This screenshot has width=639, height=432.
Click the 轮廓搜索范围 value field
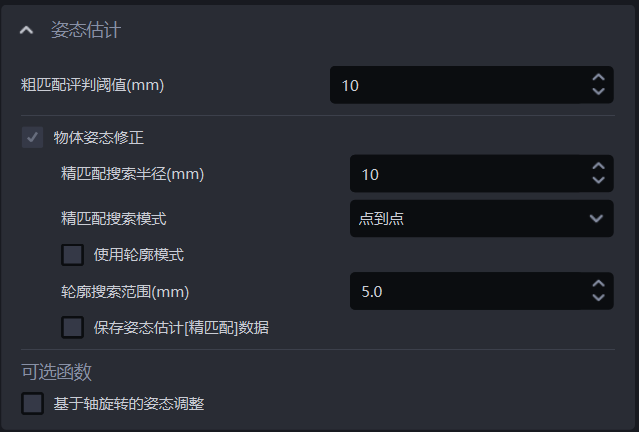click(x=465, y=291)
